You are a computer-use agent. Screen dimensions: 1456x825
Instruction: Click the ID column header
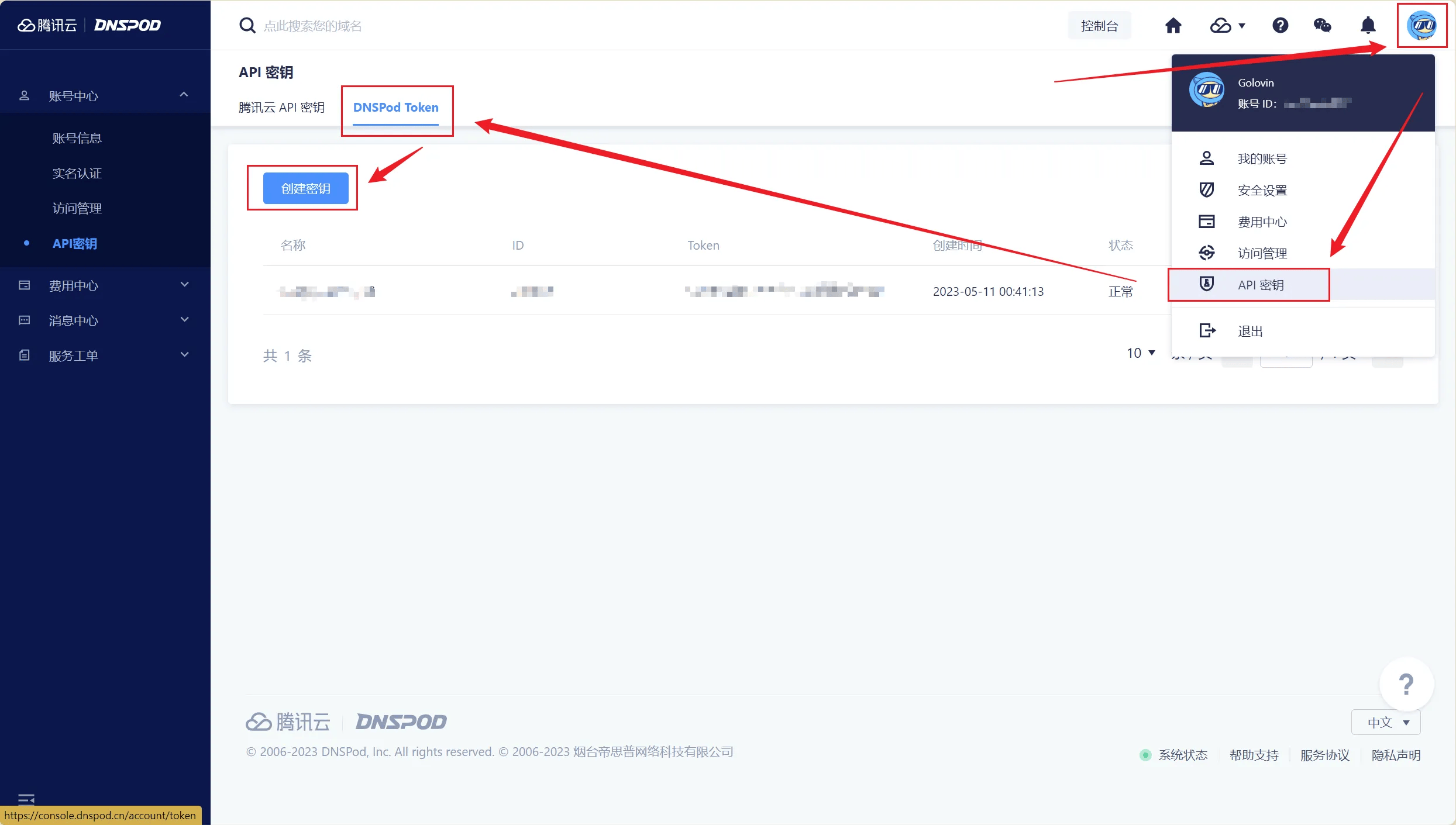518,245
